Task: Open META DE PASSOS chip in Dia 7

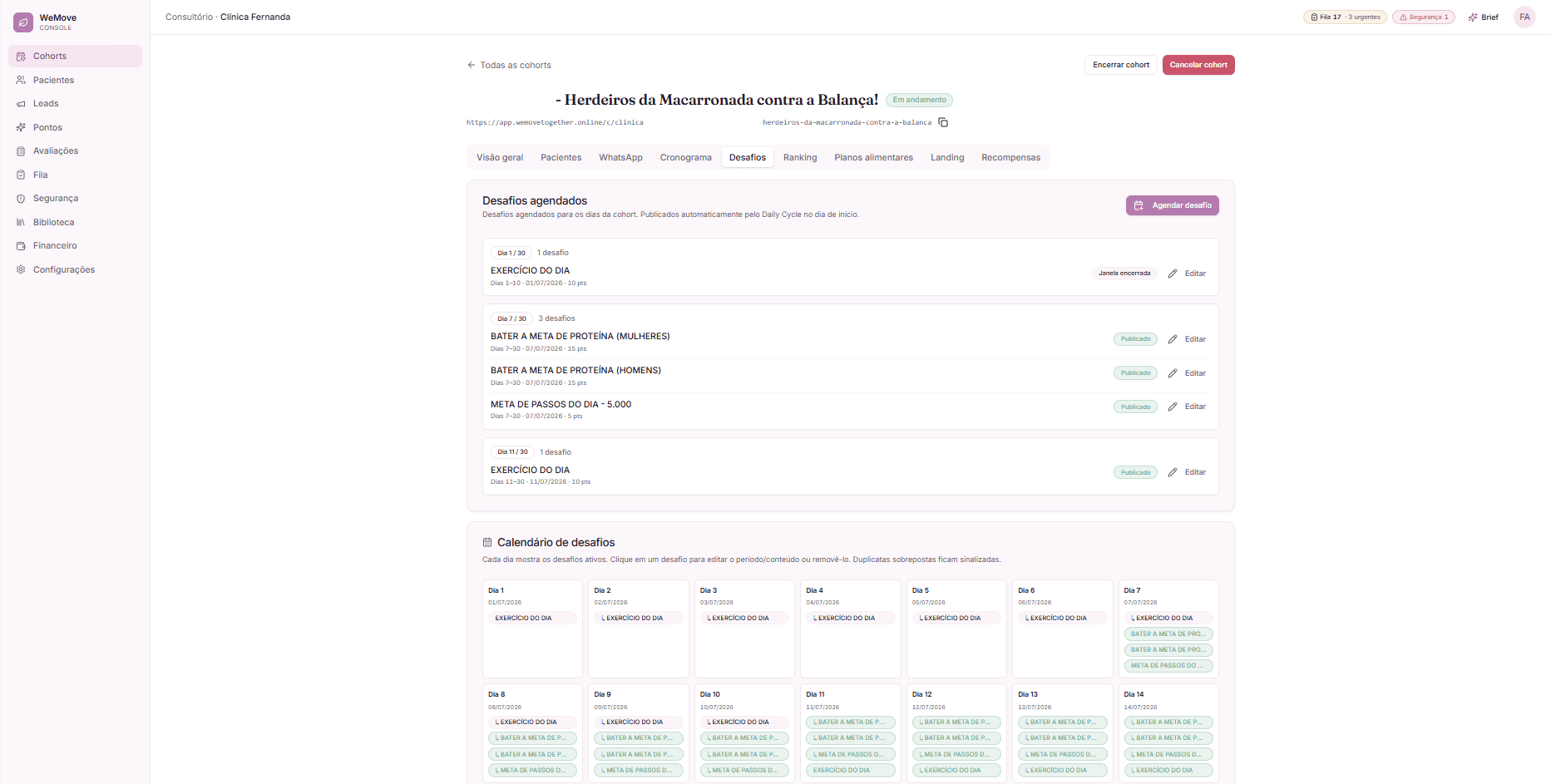Action: pyautogui.click(x=1168, y=666)
